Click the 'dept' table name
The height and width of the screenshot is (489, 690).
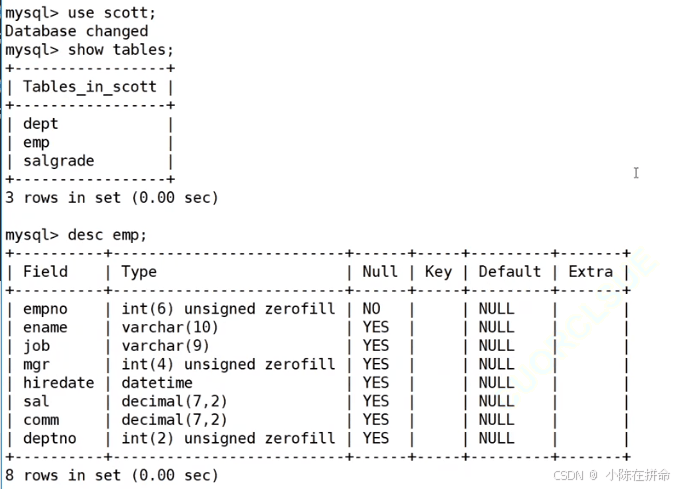point(40,124)
